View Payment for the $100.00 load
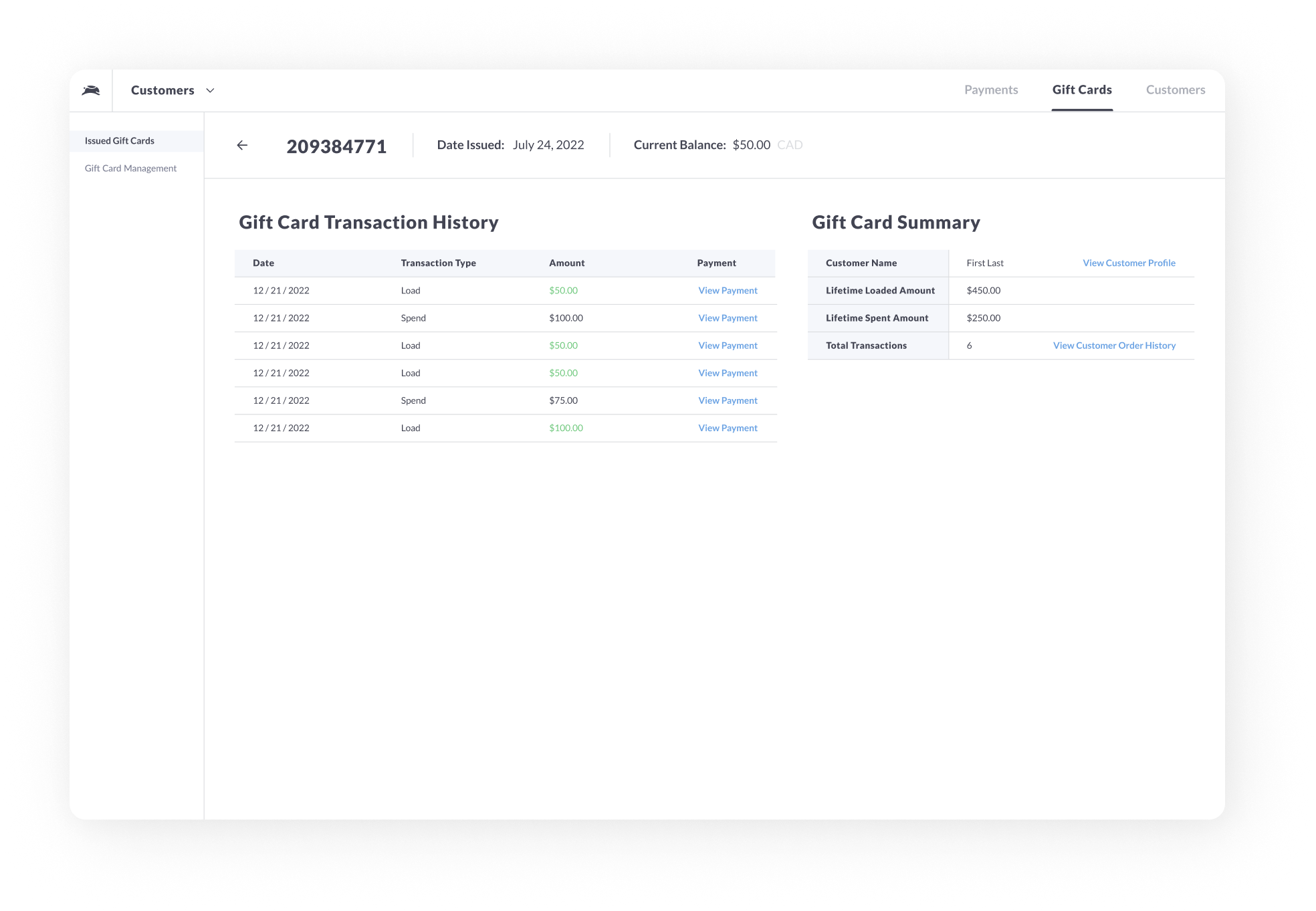 coord(728,428)
